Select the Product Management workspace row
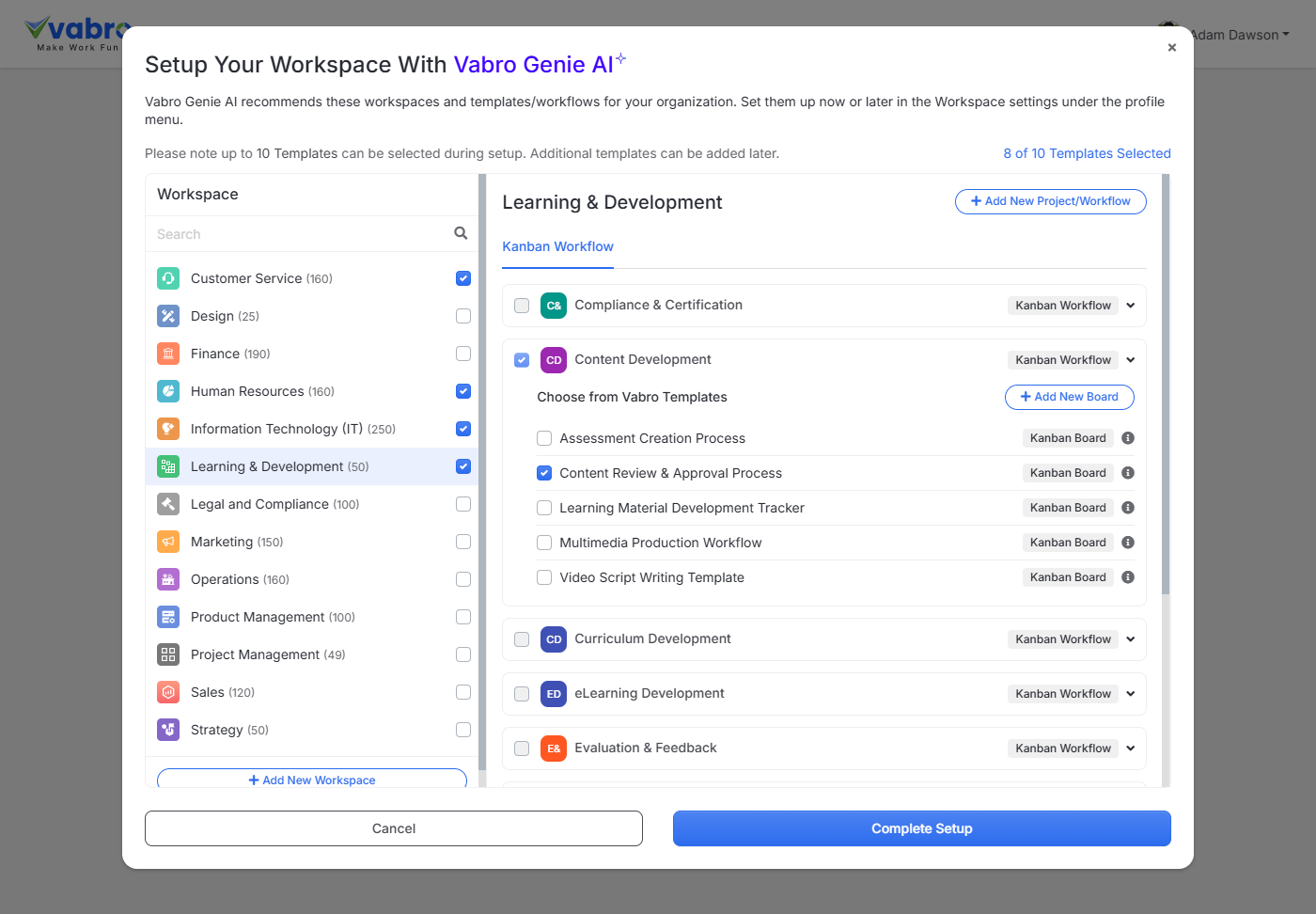The width and height of the screenshot is (1316, 914). (312, 617)
